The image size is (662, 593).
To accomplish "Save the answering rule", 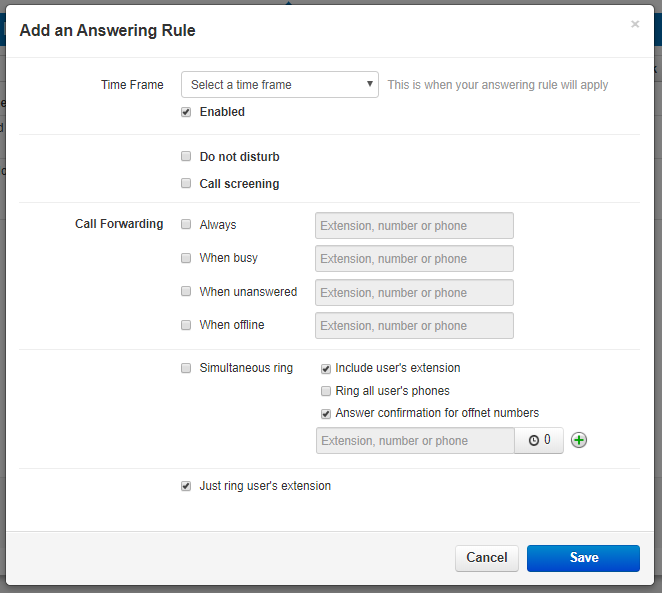I will [583, 558].
